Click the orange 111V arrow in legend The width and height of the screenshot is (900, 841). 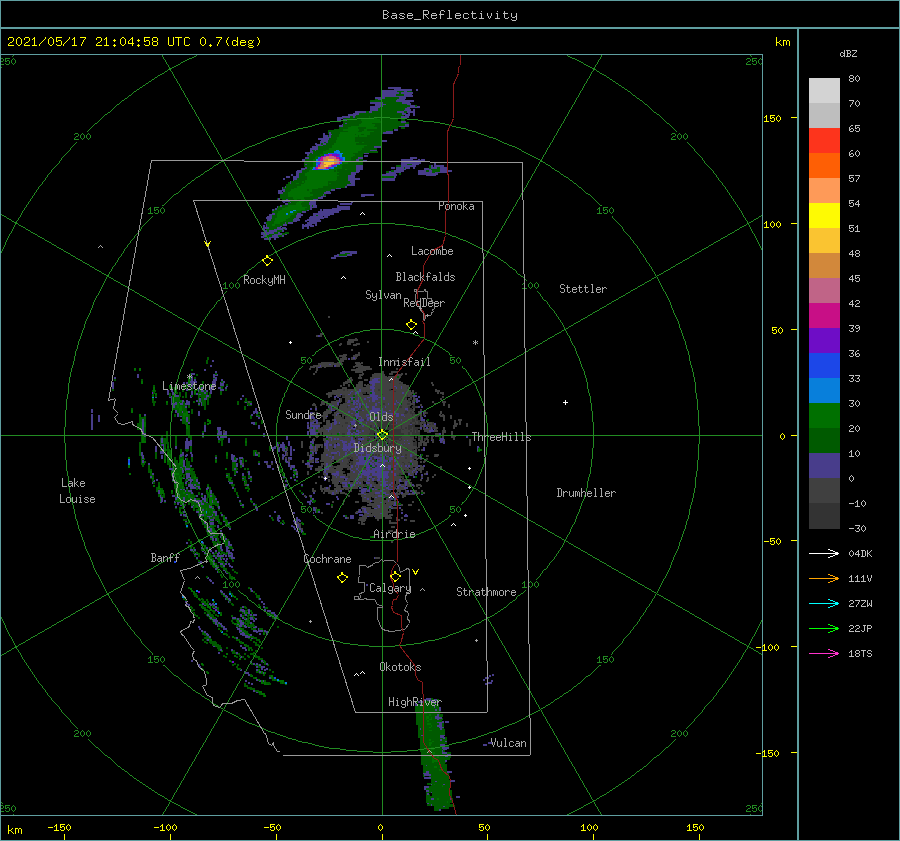(824, 579)
